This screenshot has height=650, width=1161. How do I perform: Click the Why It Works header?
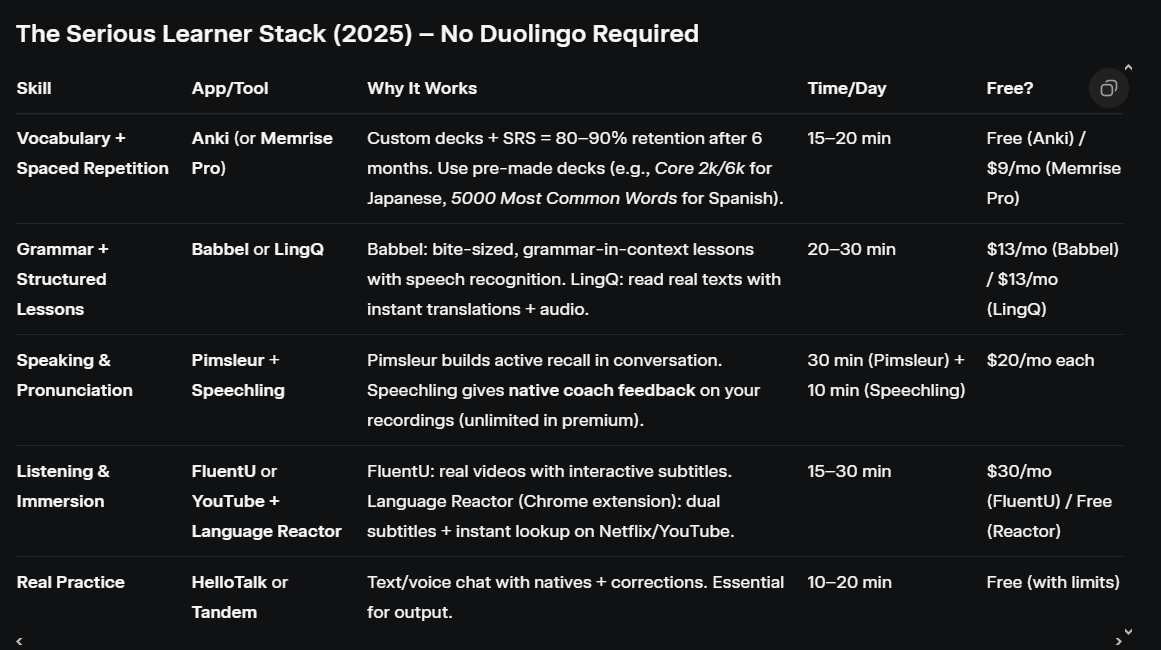coord(422,88)
